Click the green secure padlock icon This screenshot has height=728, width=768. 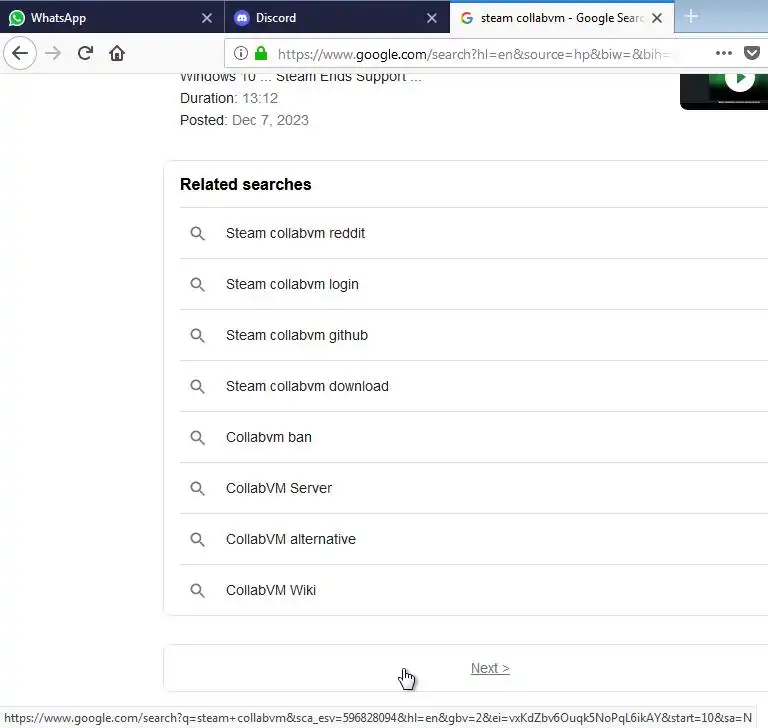261,53
